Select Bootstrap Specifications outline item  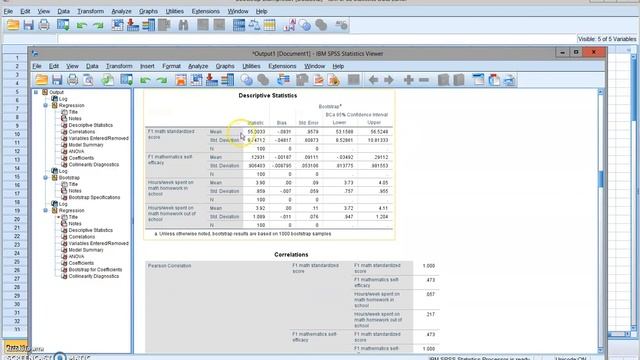[x=94, y=197]
